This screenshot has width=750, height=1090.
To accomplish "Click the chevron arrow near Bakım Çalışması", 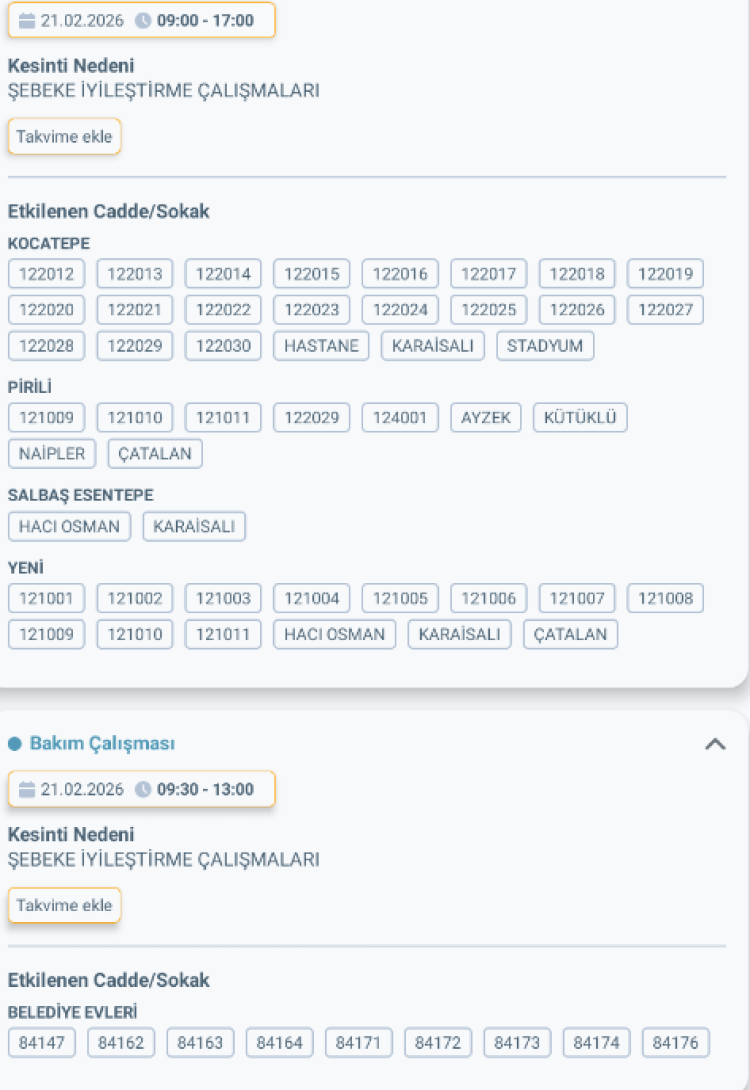I will [x=717, y=743].
